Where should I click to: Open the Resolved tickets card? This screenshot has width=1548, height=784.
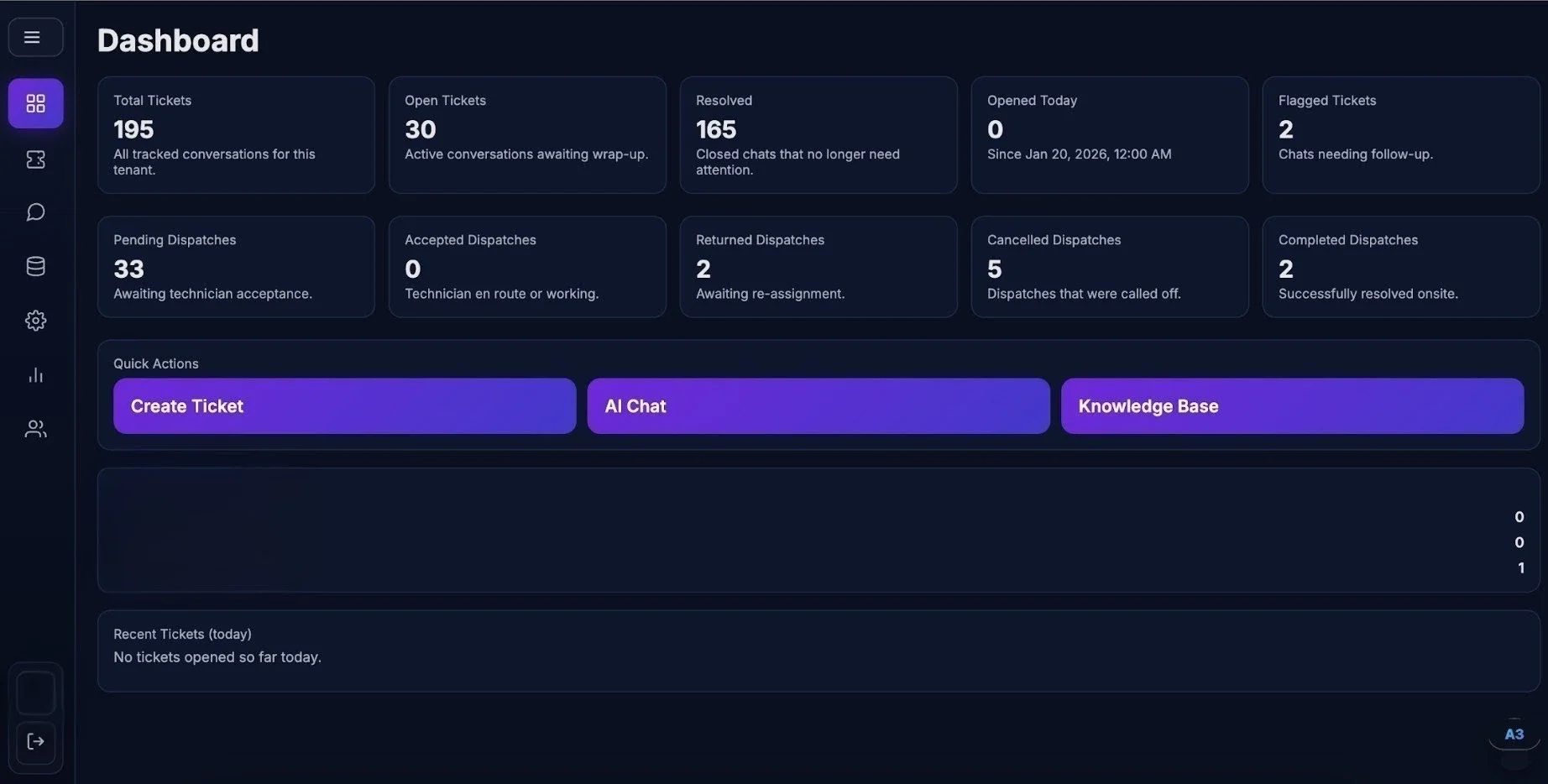point(818,134)
